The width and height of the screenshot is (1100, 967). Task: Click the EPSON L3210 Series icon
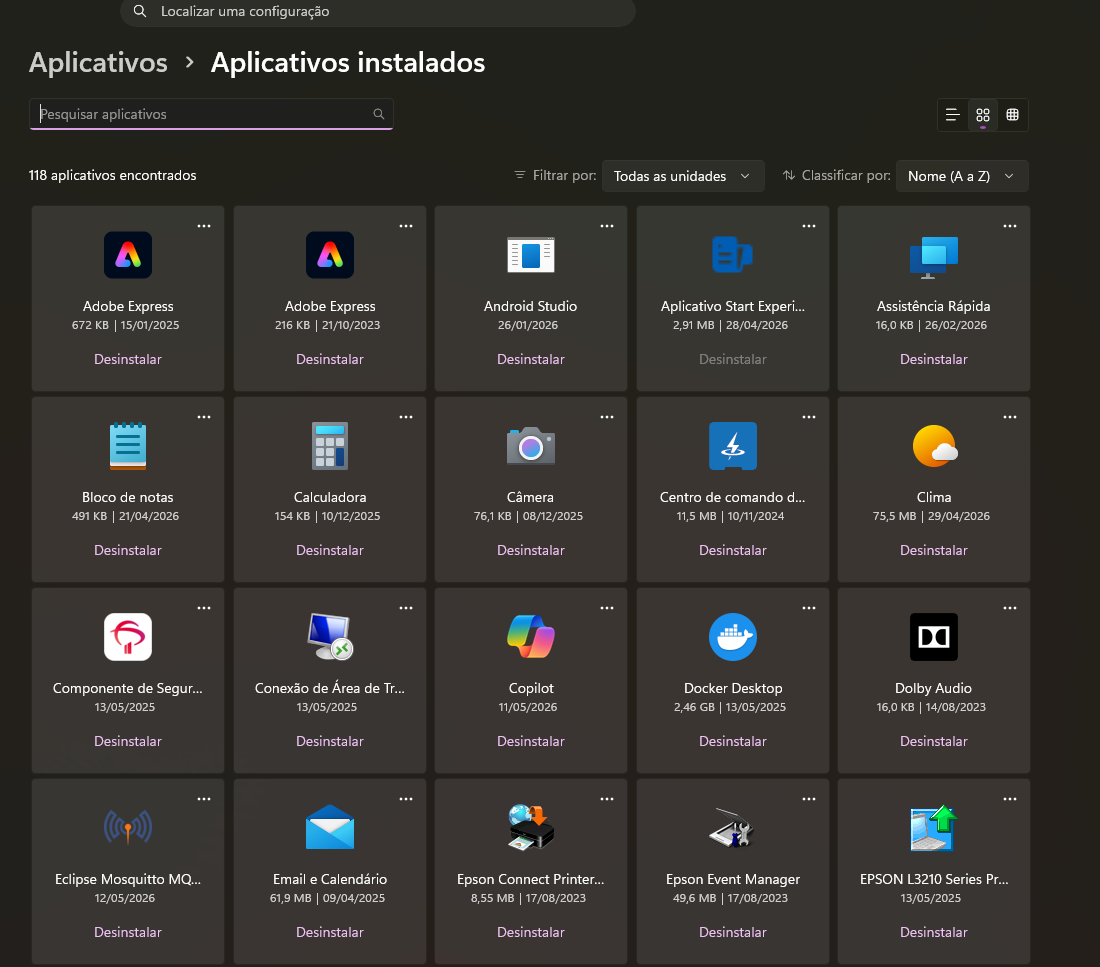click(934, 827)
